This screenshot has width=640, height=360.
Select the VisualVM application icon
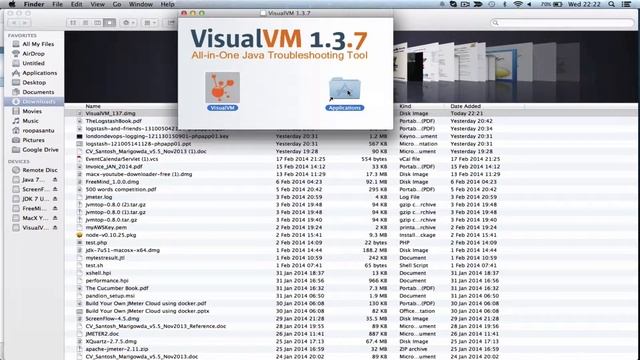pyautogui.click(x=222, y=88)
